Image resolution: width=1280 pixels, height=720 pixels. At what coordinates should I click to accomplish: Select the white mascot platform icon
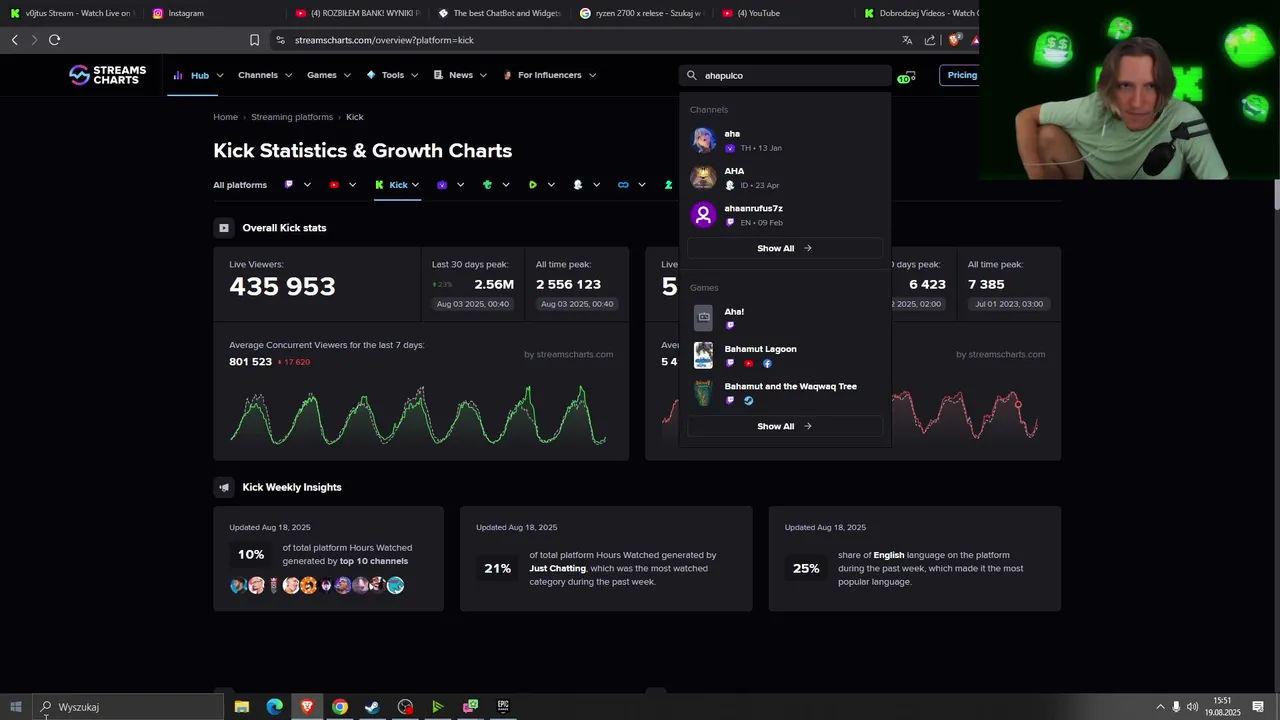tap(578, 185)
